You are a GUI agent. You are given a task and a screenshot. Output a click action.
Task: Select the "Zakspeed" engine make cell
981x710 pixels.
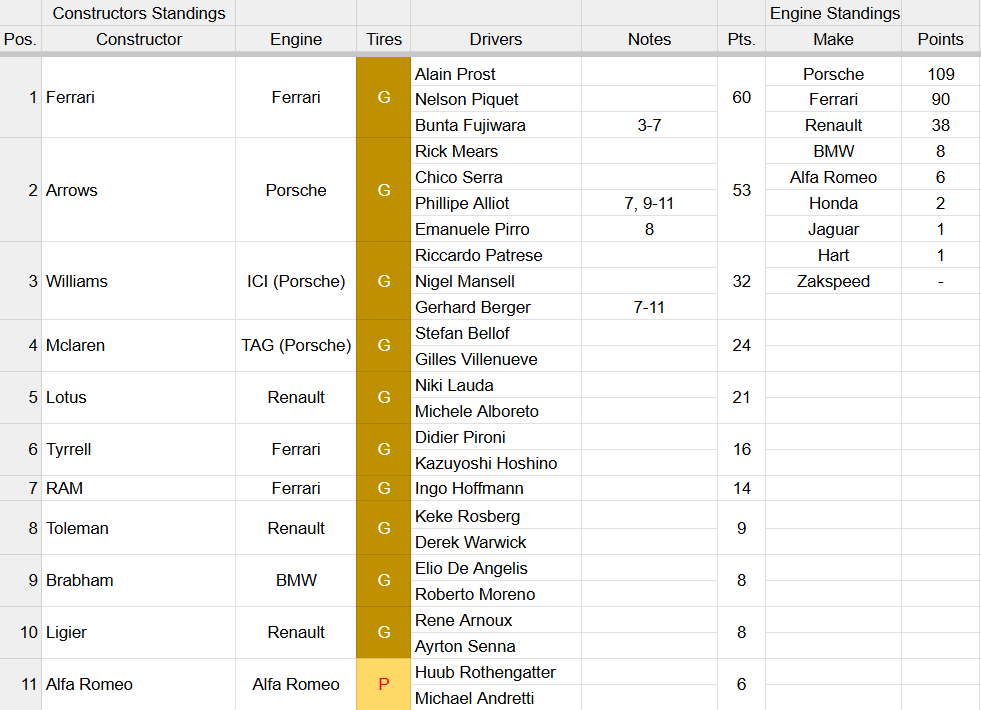pos(833,281)
